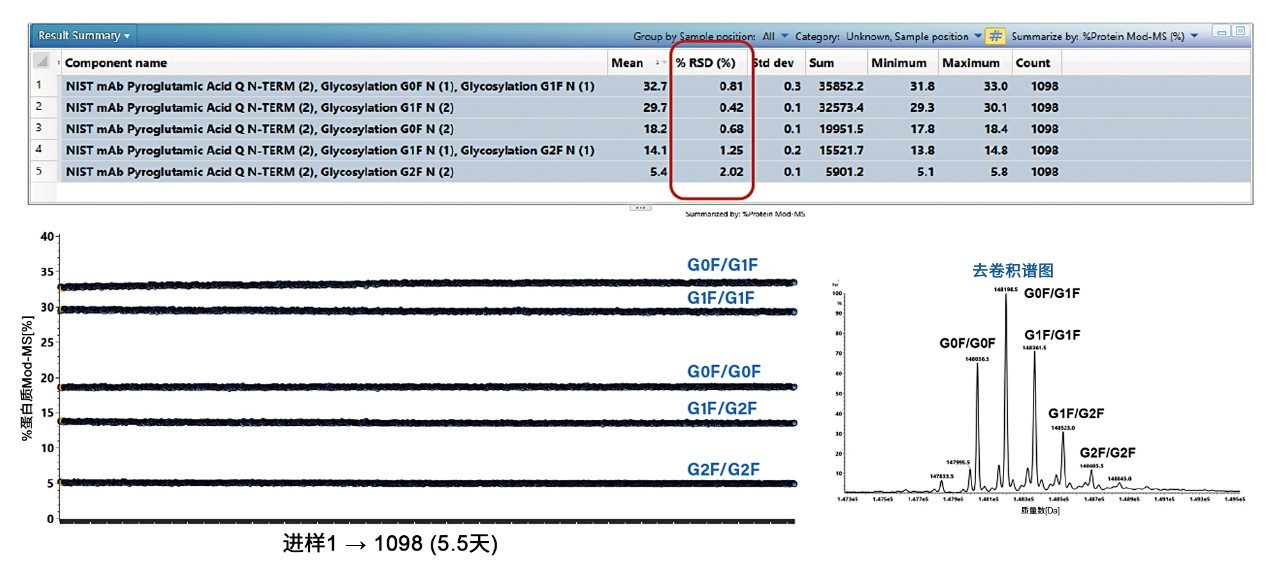Open the Result Summary dropdown menu
This screenshot has width=1280, height=580.
click(84, 36)
